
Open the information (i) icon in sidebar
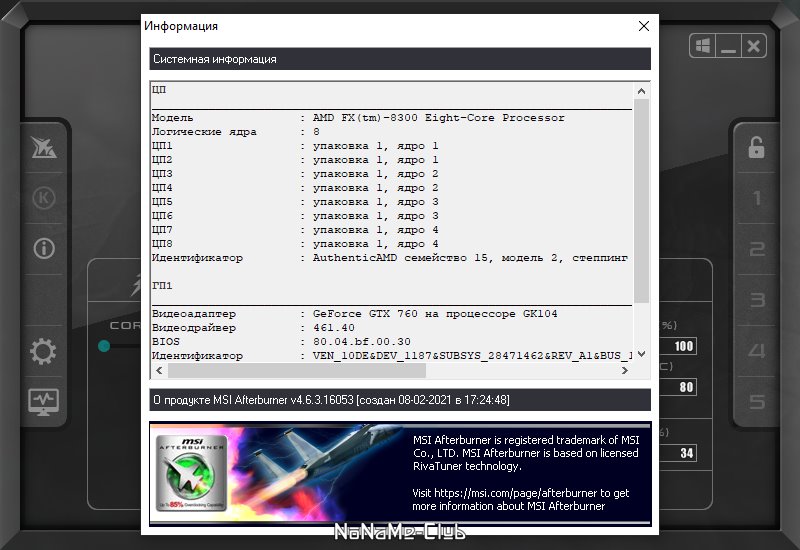[44, 248]
